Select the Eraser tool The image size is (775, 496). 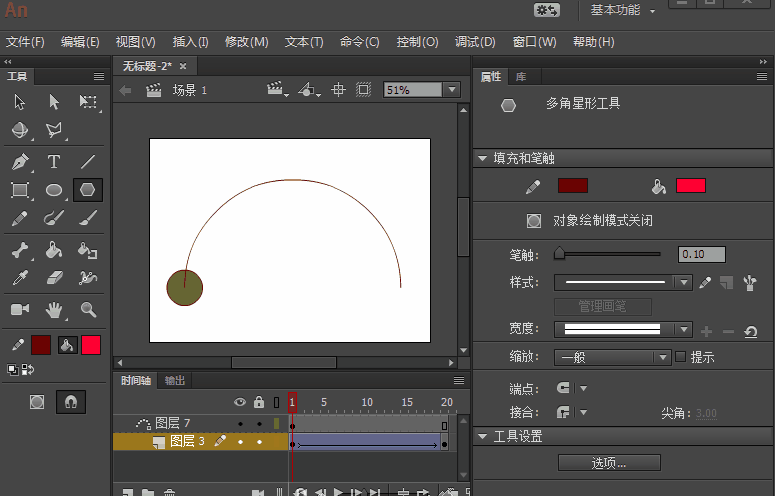point(54,278)
